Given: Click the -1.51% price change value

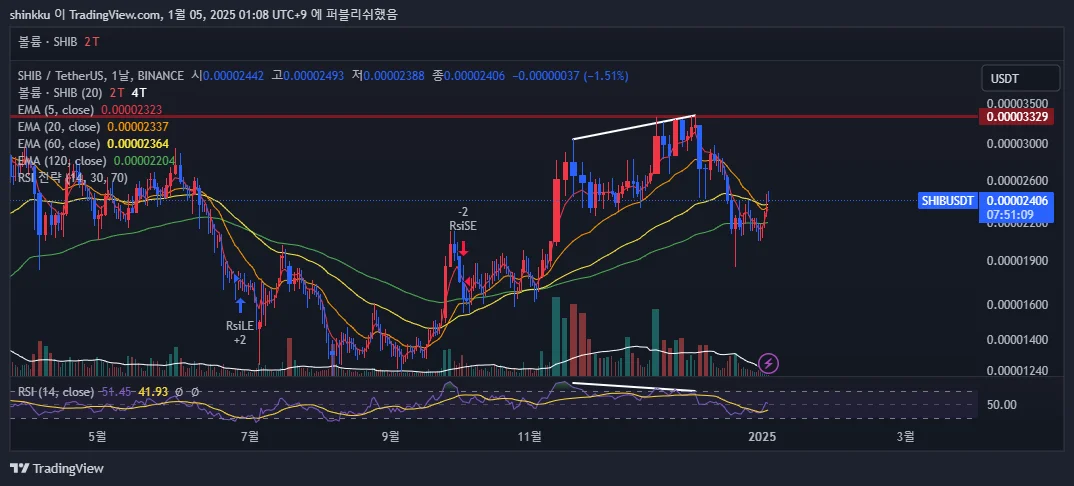Looking at the screenshot, I should coord(605,76).
